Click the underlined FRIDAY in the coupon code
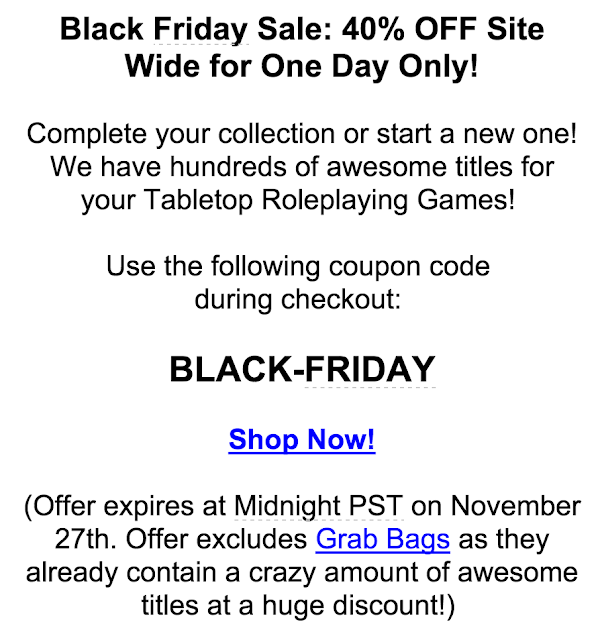 pyautogui.click(x=370, y=369)
